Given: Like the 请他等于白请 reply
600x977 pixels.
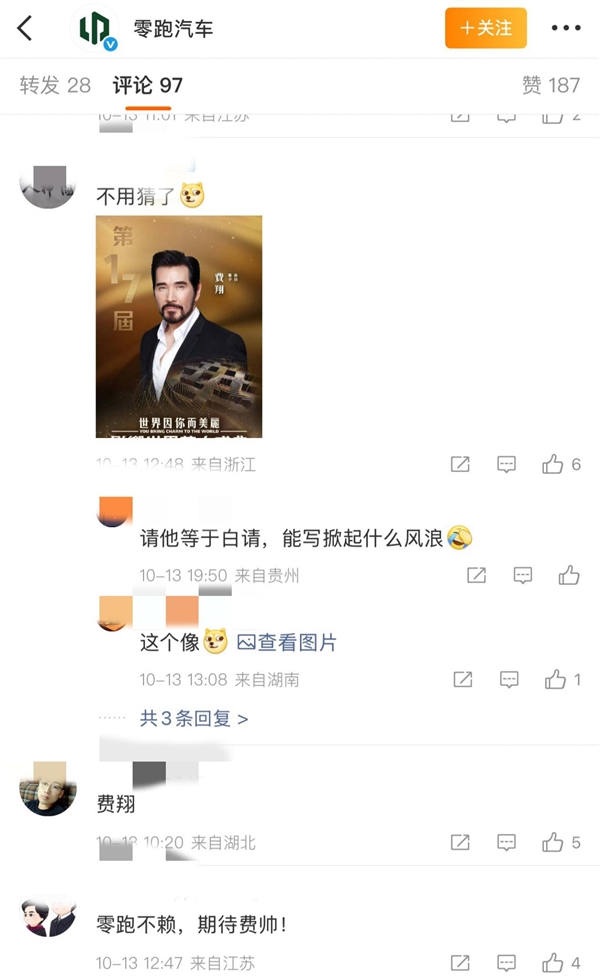Looking at the screenshot, I should 569,575.
